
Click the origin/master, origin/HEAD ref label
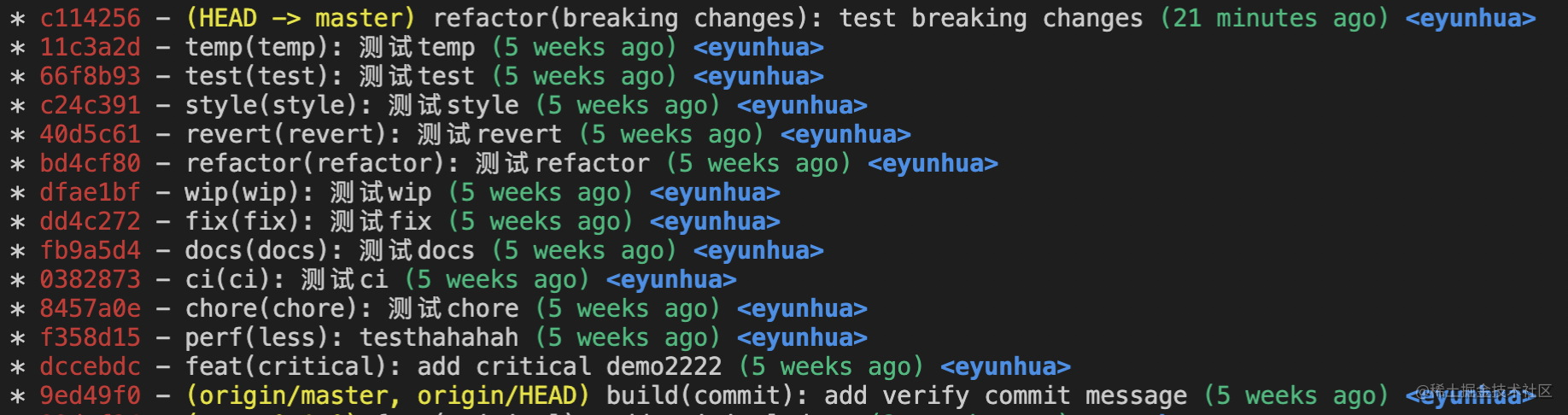[388, 395]
